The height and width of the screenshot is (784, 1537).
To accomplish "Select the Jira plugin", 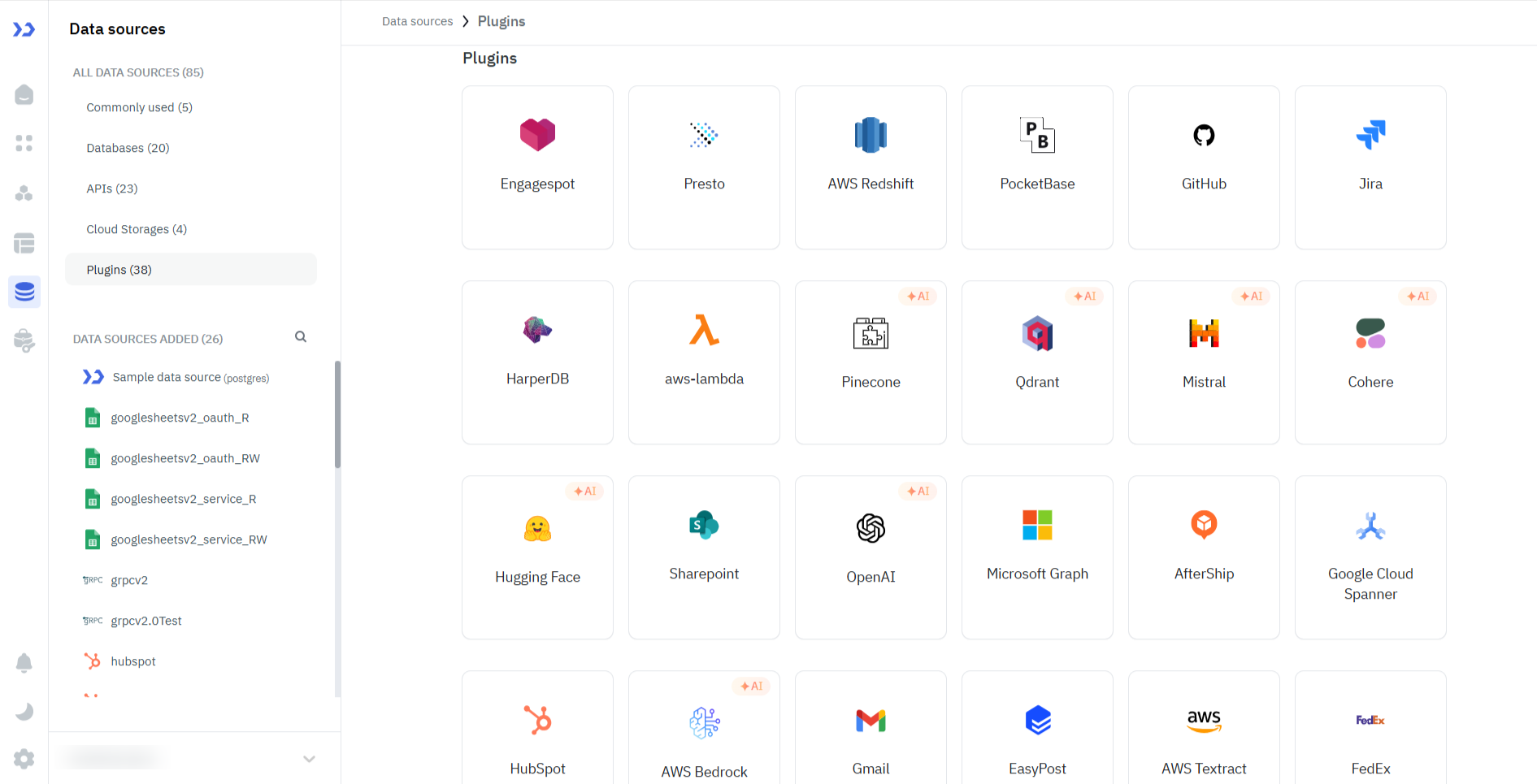I will click(1370, 167).
